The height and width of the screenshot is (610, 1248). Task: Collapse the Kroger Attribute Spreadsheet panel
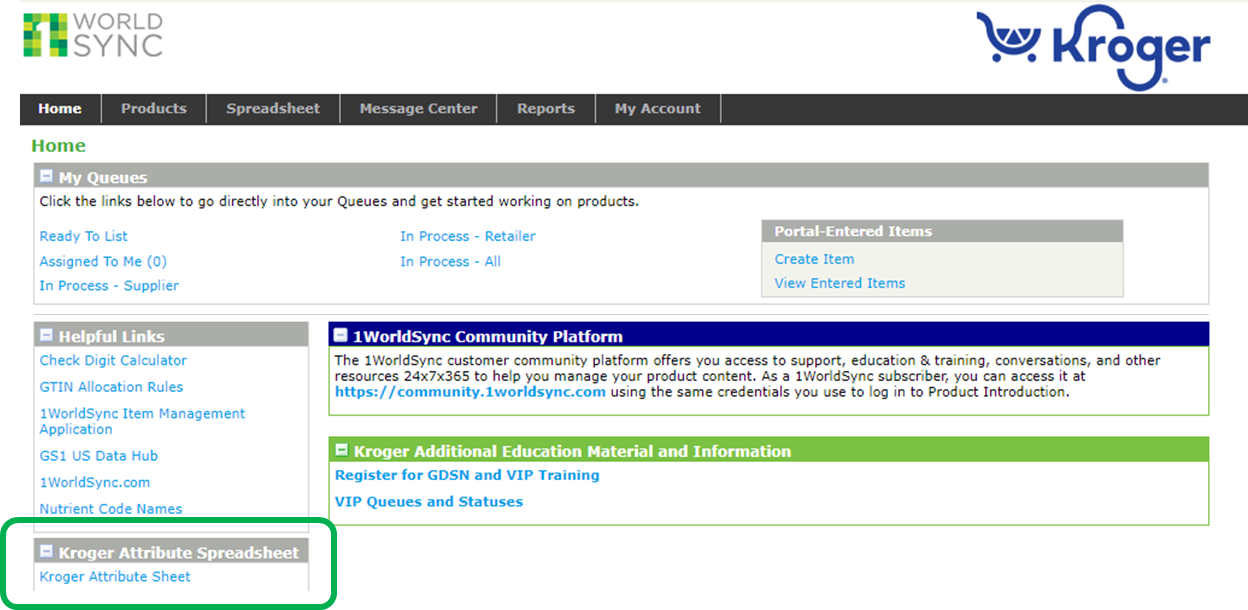(46, 550)
